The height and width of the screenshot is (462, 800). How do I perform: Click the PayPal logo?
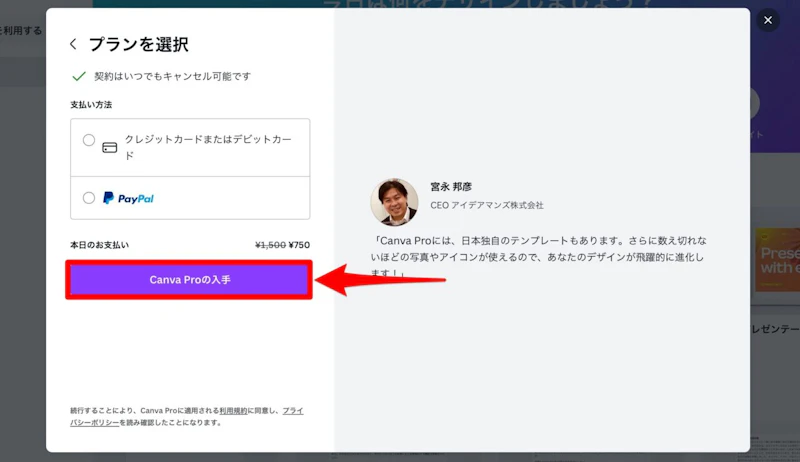click(128, 198)
